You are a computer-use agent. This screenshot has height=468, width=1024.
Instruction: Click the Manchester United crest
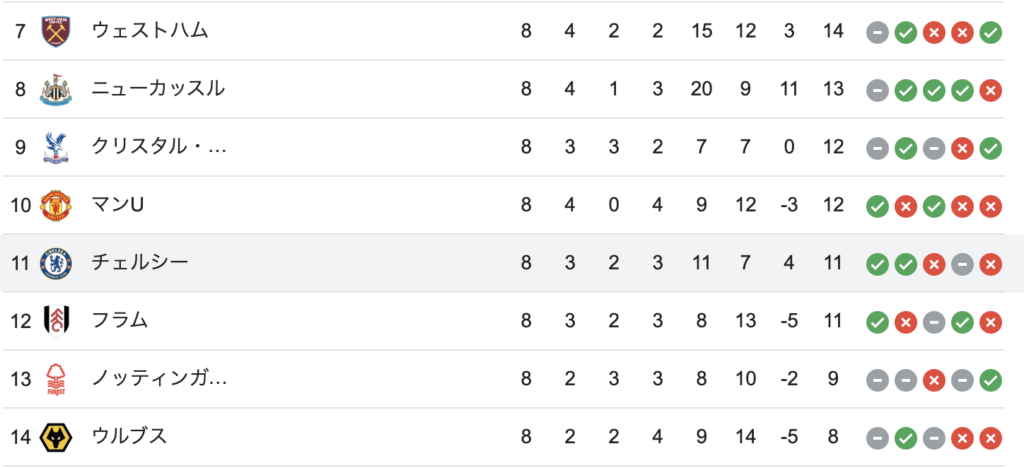pyautogui.click(x=56, y=205)
